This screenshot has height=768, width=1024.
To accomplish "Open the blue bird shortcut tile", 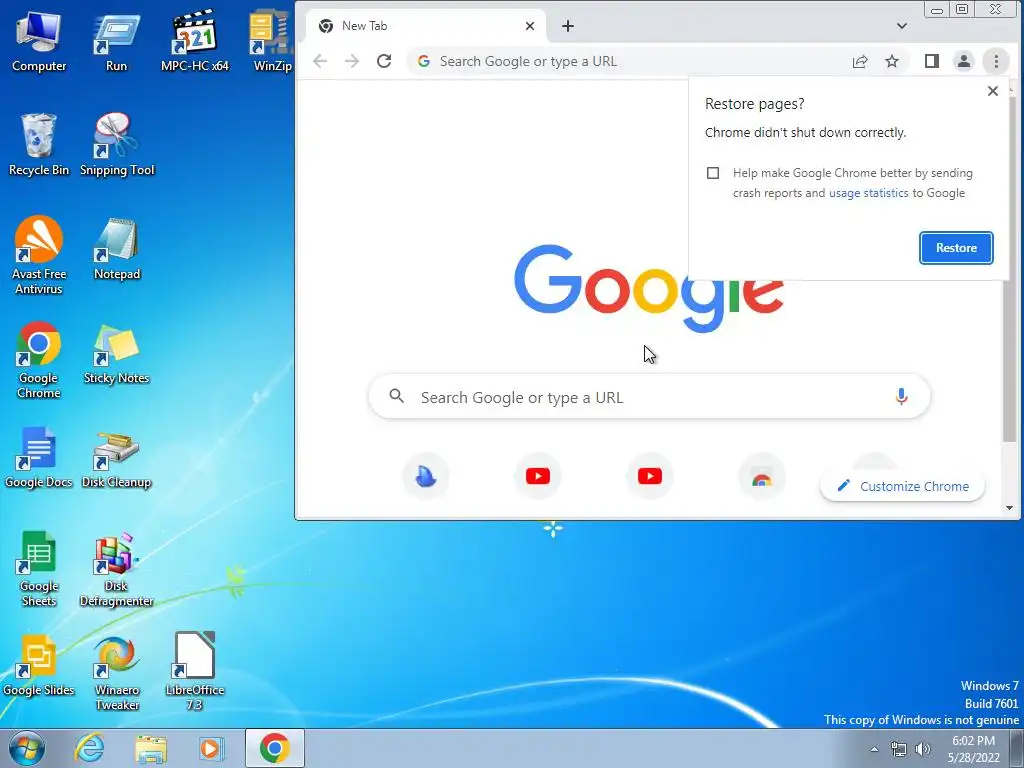I will (x=426, y=476).
